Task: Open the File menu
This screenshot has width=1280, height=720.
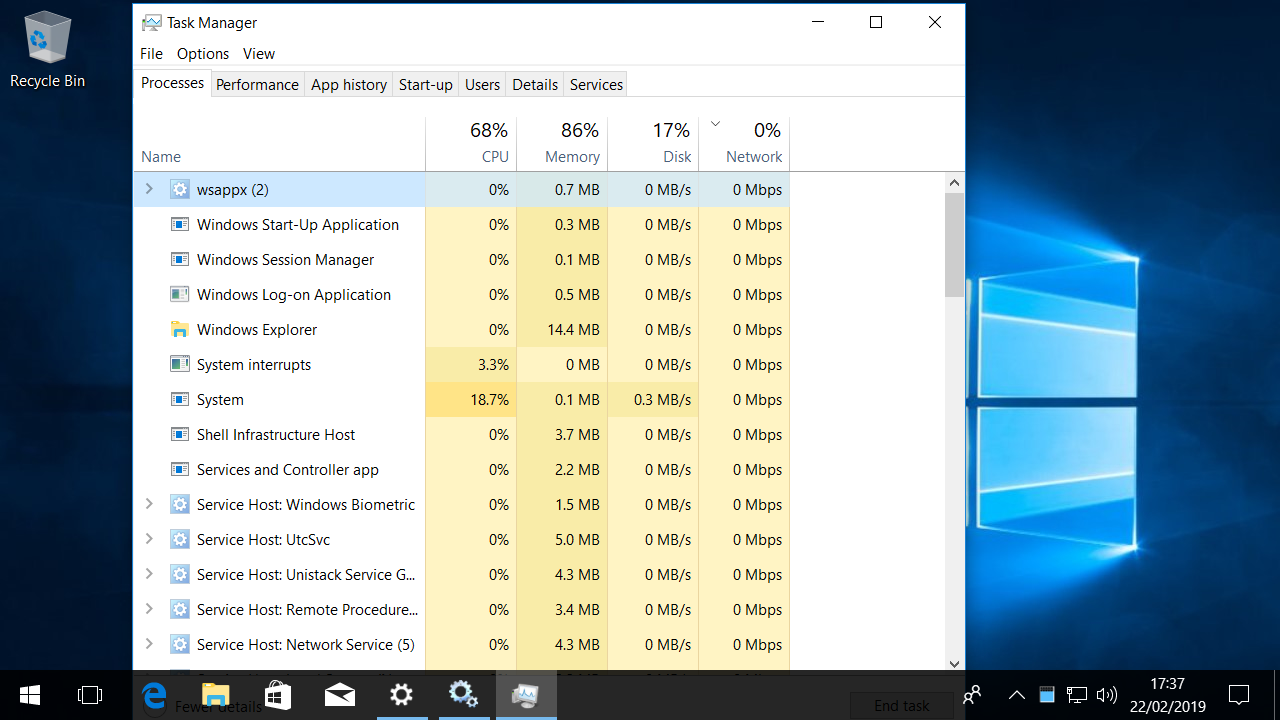Action: coord(151,54)
